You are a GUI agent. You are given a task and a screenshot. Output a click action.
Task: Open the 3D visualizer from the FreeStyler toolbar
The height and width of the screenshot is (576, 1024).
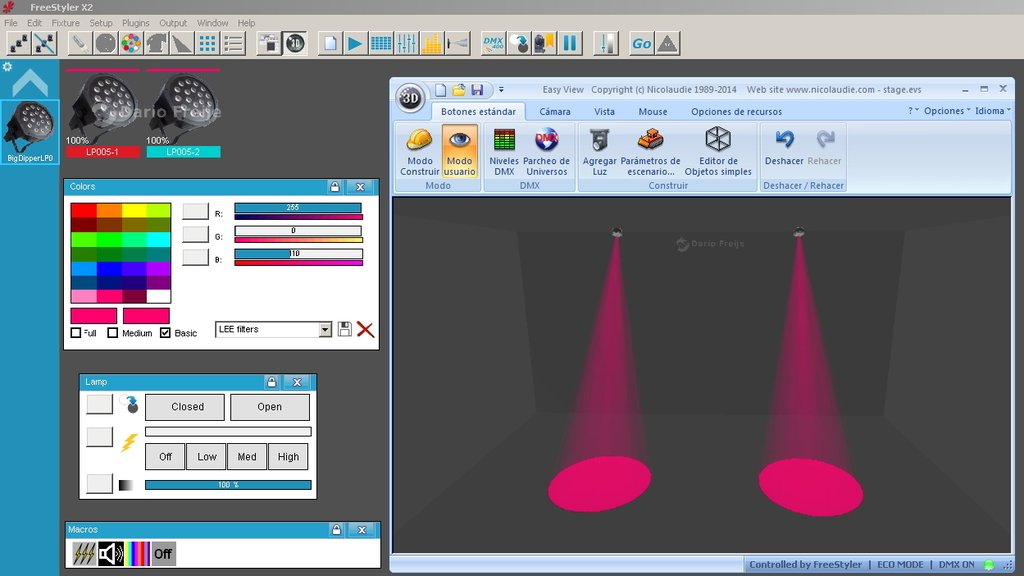tap(295, 44)
